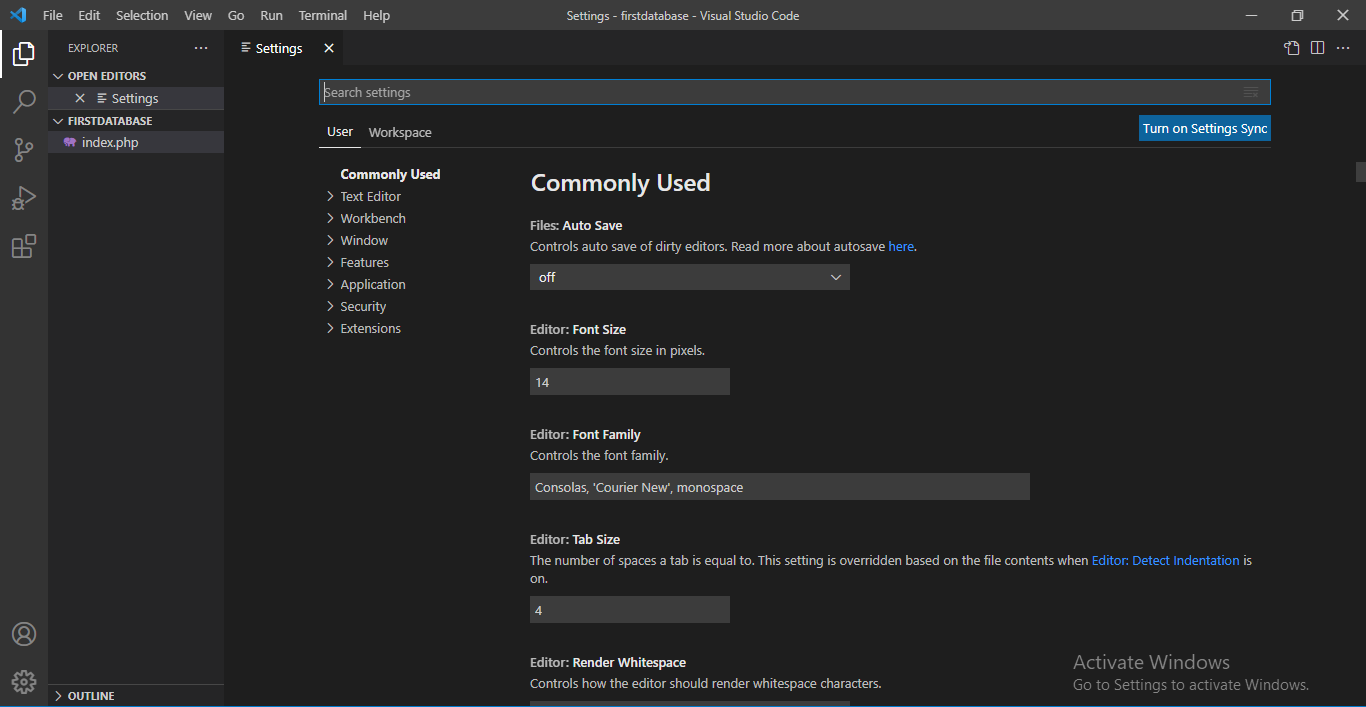1366x707 pixels.
Task: Toggle the split editor layout icon
Action: pos(1318,48)
